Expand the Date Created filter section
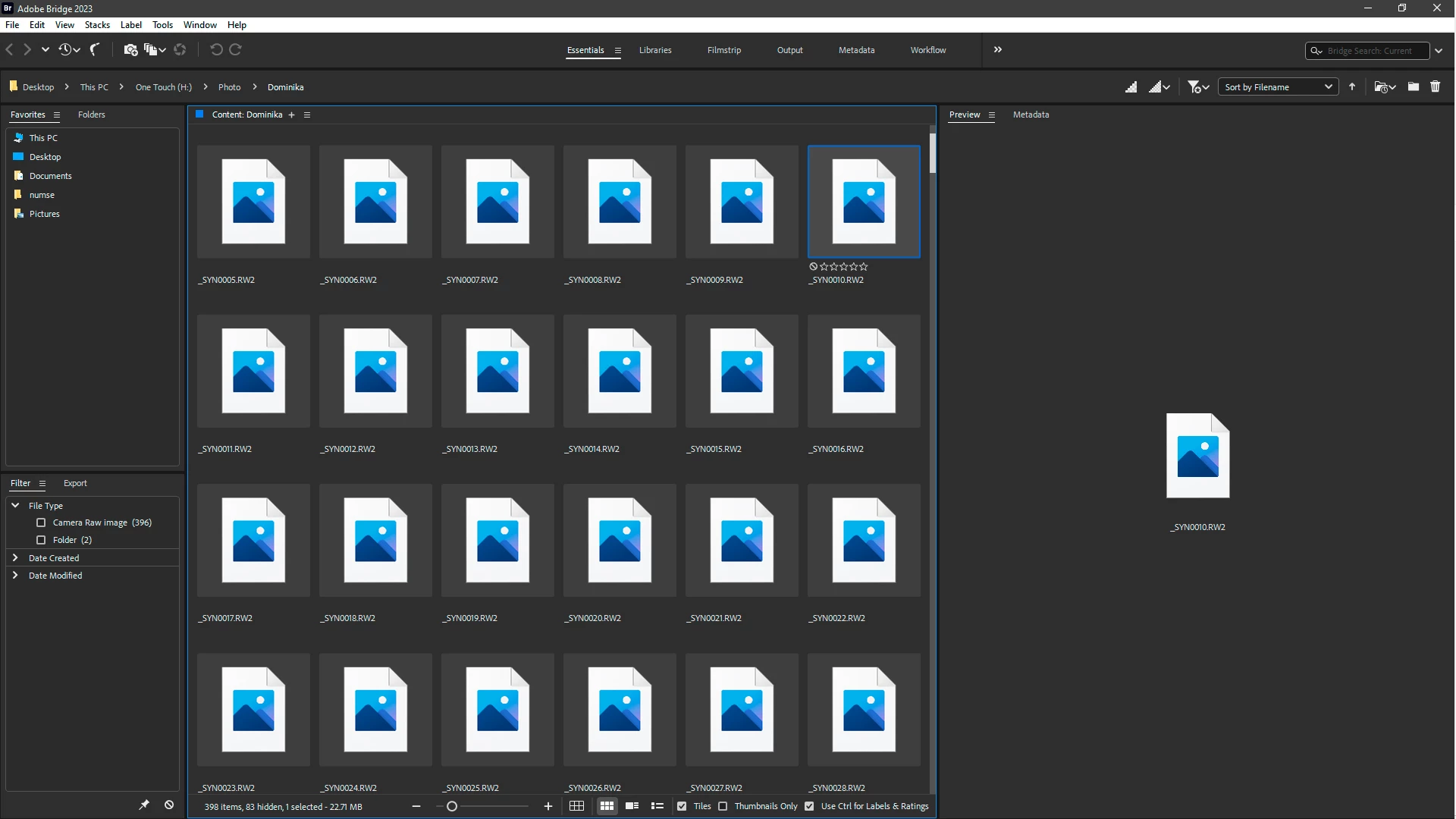Viewport: 1456px width, 819px height. coord(15,558)
